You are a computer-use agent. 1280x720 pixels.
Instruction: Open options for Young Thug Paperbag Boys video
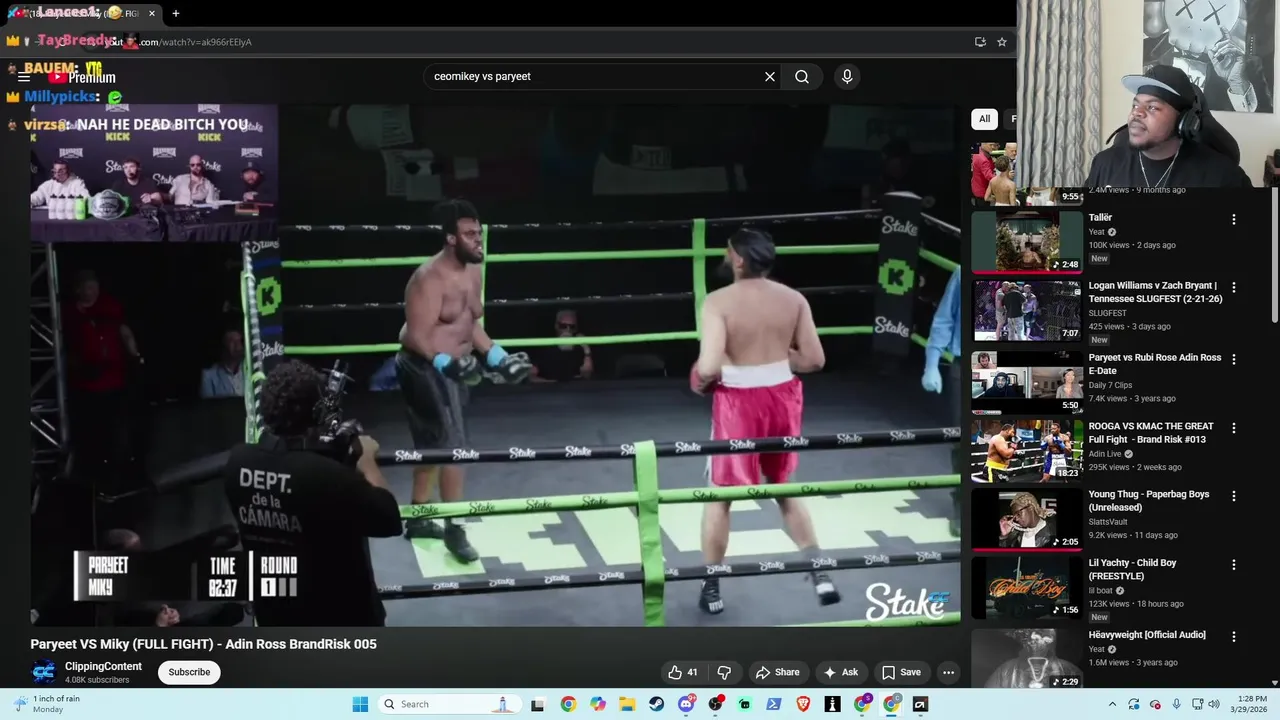[1233, 496]
